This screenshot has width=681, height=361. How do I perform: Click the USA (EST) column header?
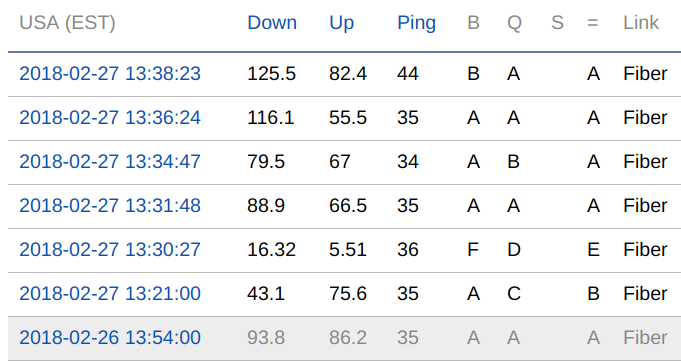pos(67,23)
